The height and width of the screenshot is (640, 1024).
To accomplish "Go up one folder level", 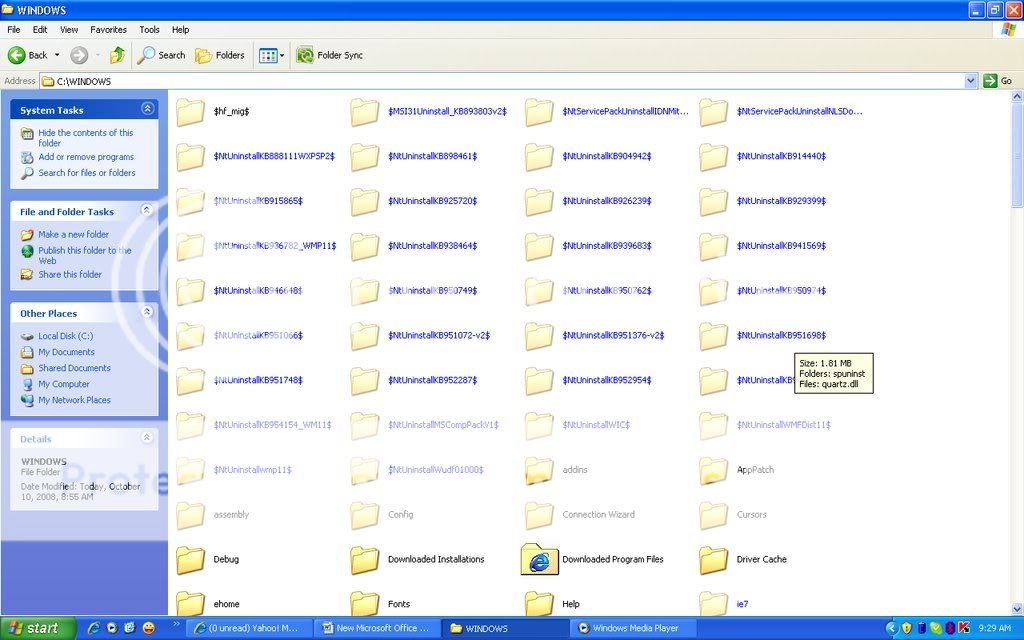I will click(x=117, y=56).
